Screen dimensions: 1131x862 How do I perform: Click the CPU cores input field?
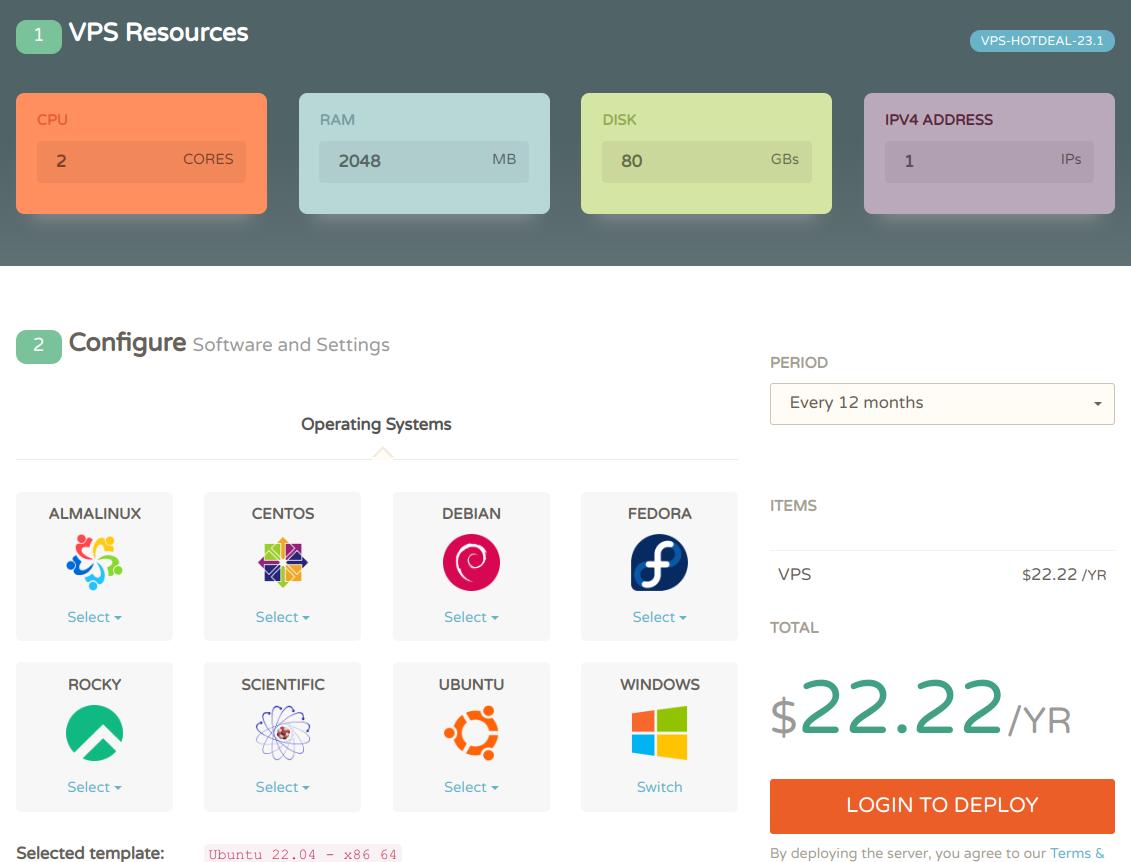pyautogui.click(x=141, y=161)
